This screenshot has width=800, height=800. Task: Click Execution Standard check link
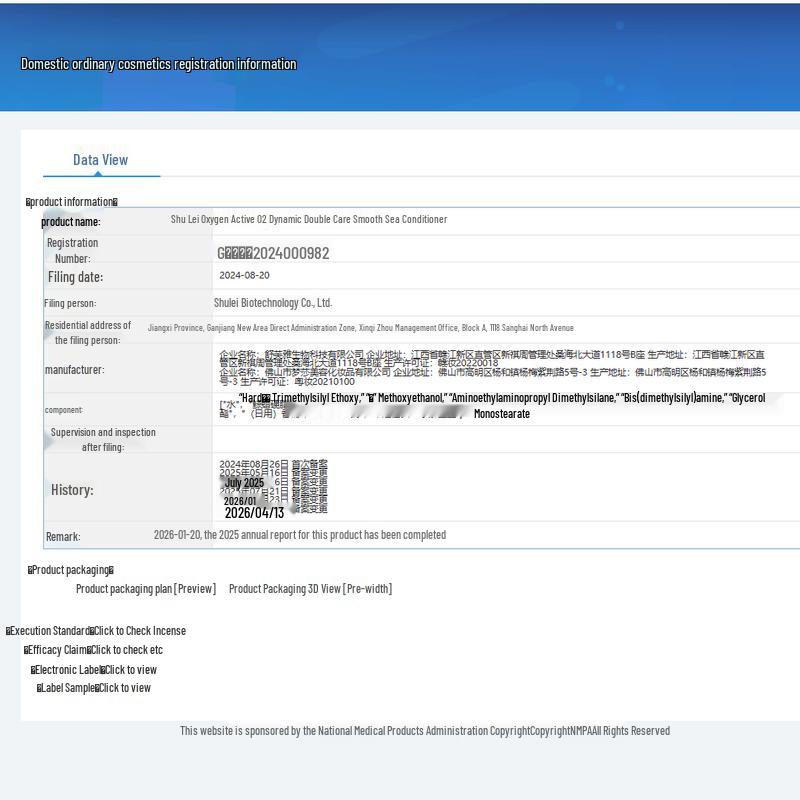click(x=140, y=631)
